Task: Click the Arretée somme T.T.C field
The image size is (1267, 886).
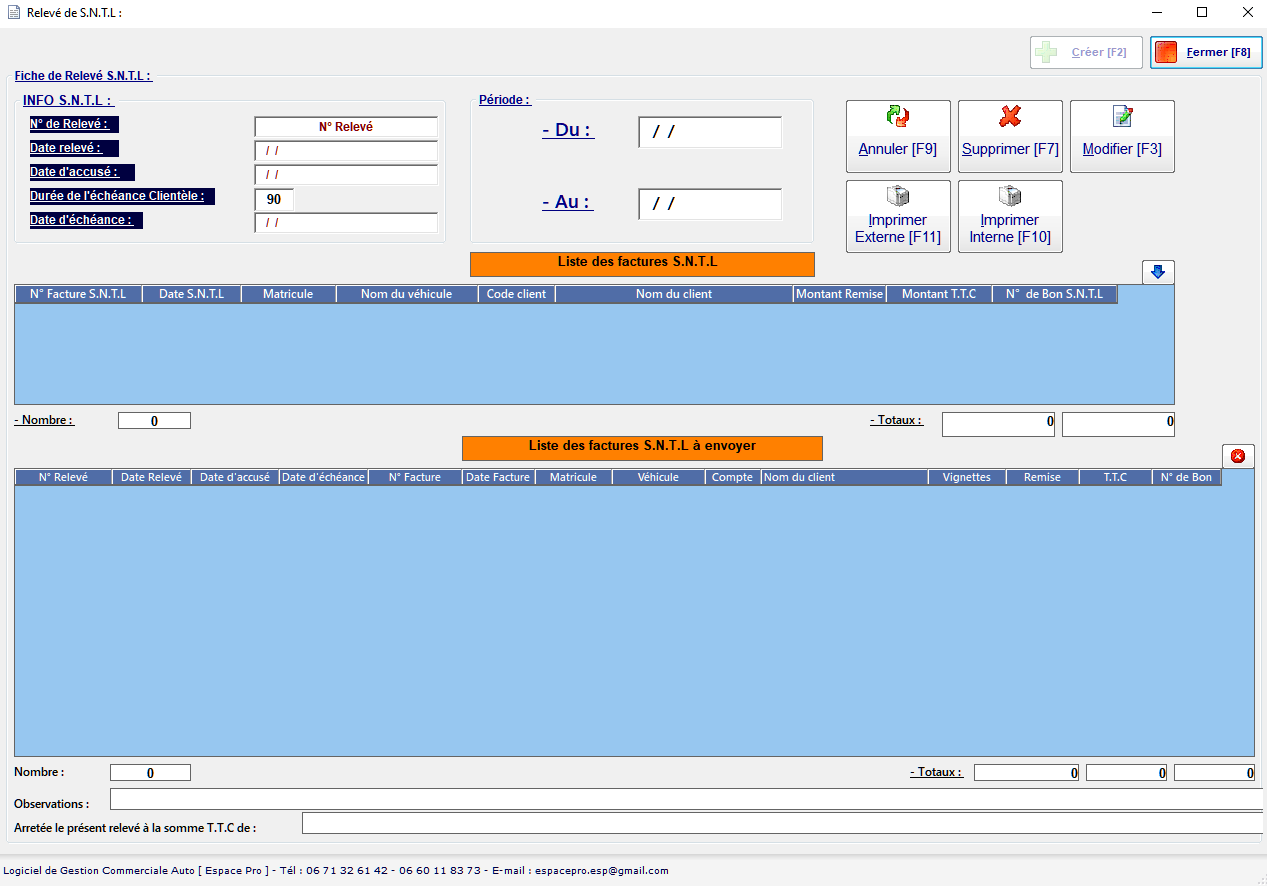Action: [784, 823]
